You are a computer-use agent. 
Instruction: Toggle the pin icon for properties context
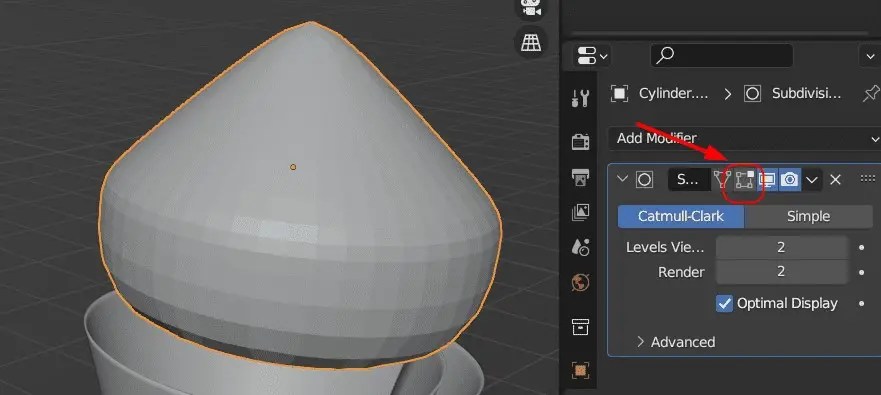[871, 94]
